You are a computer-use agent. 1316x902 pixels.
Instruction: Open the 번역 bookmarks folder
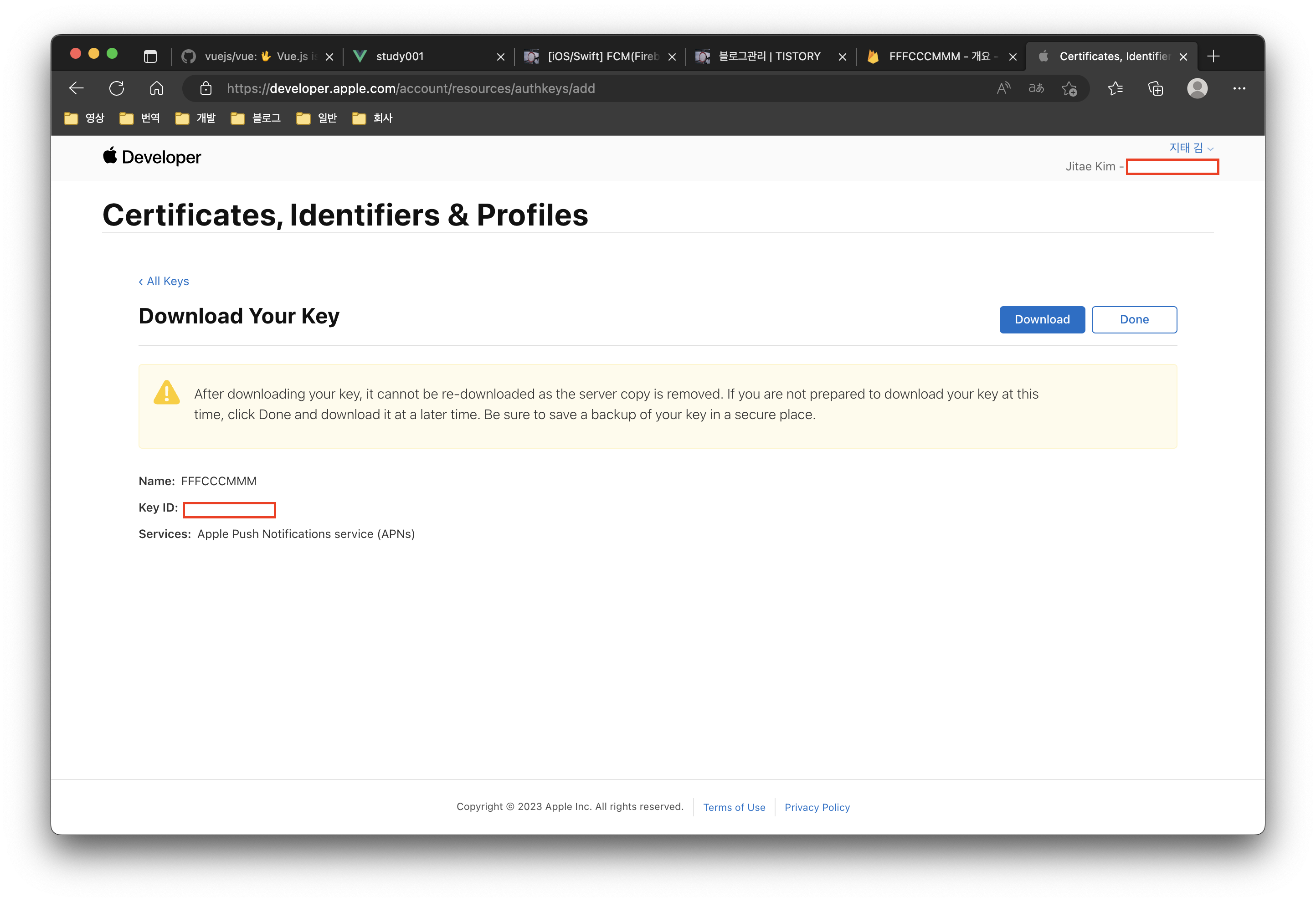coord(140,118)
